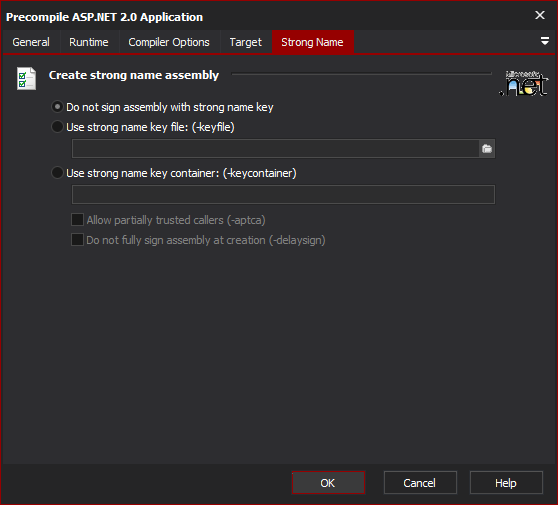Viewport: 558px width, 505px height.
Task: Switch to the General tab
Action: tap(31, 42)
